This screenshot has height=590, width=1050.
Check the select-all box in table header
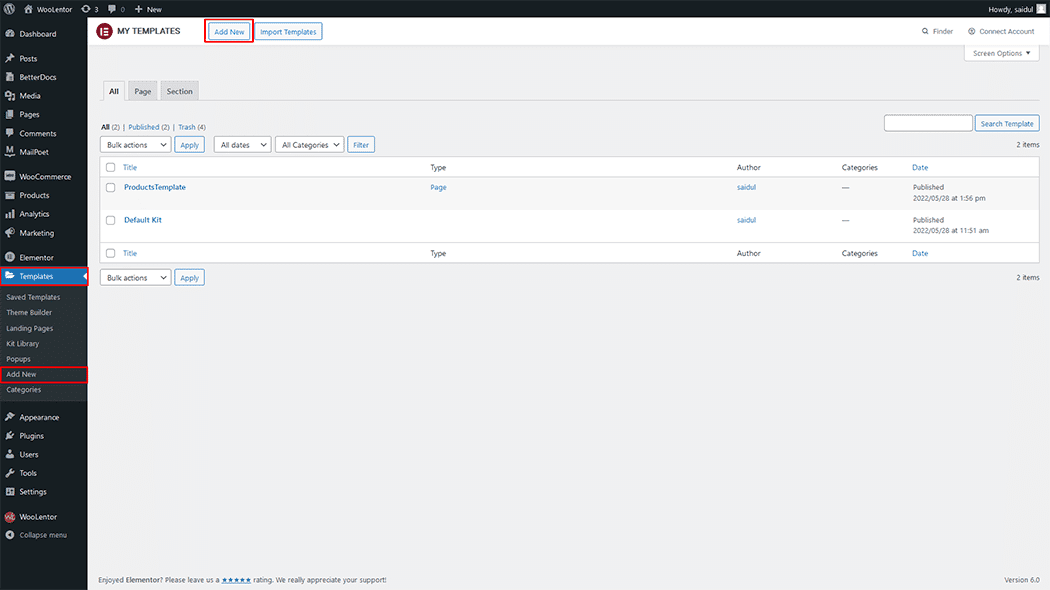click(110, 167)
